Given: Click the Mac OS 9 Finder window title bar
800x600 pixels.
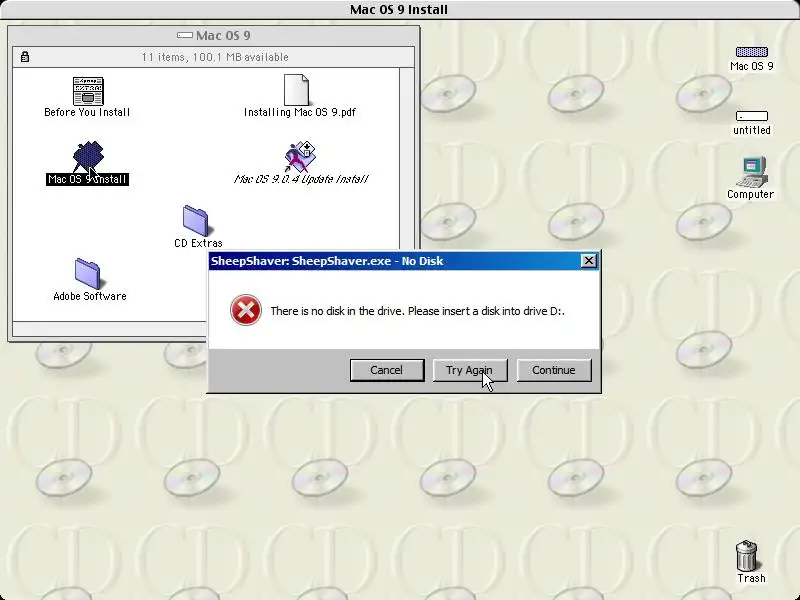Looking at the screenshot, I should [x=214, y=35].
